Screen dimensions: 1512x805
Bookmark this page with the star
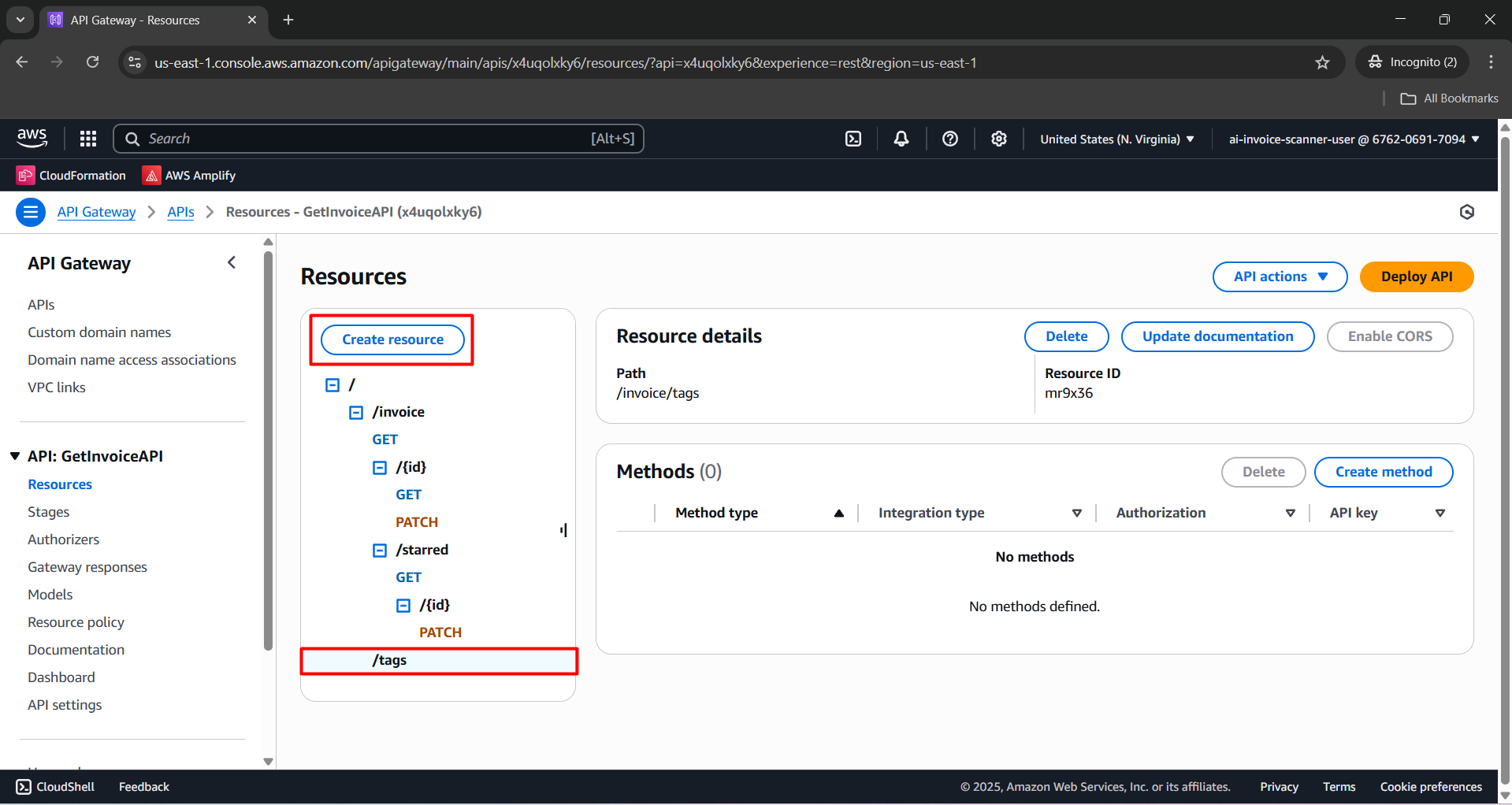coord(1323,62)
